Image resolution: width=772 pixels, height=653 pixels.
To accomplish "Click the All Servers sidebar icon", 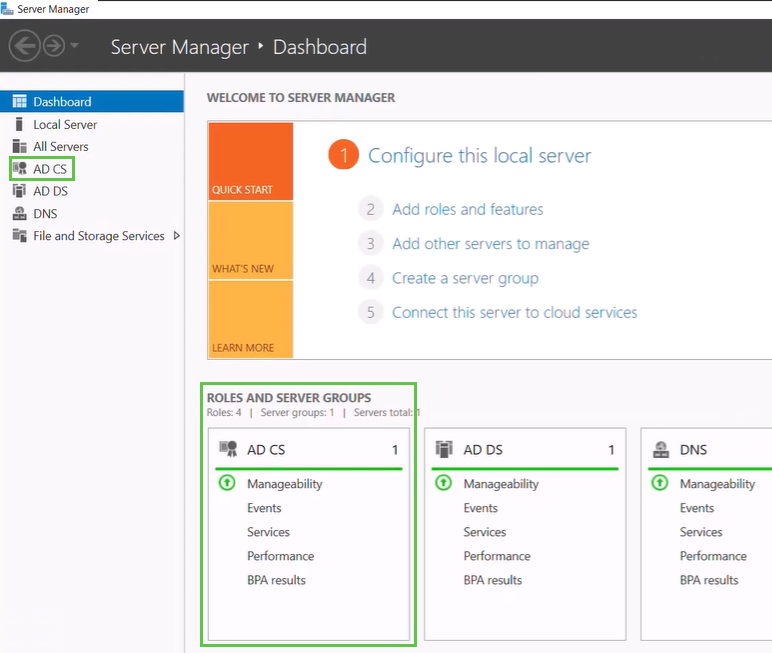I will coord(19,147).
